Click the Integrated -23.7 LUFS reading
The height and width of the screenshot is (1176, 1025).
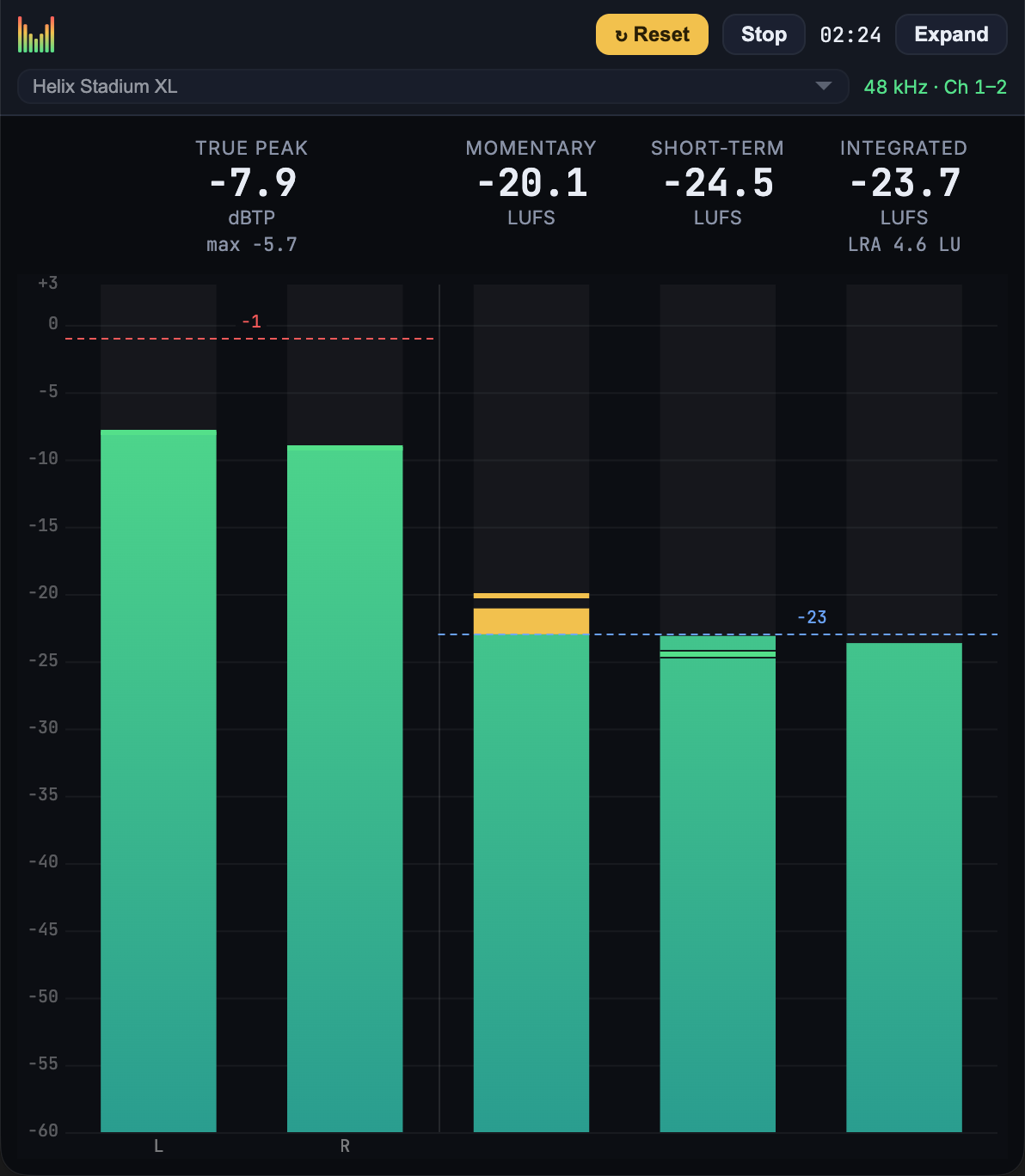(x=904, y=182)
